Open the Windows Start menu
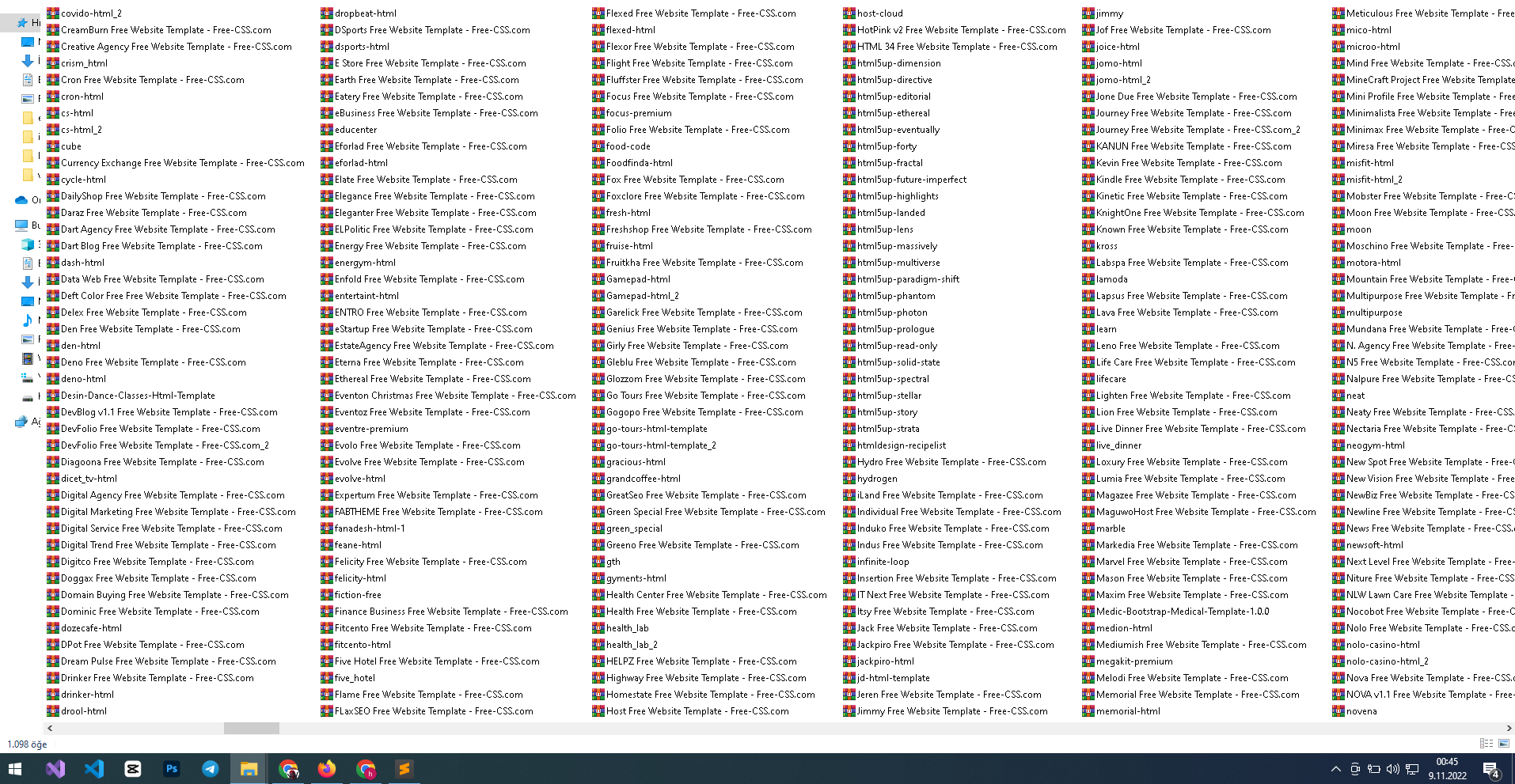The width and height of the screenshot is (1515, 784). pyautogui.click(x=15, y=769)
